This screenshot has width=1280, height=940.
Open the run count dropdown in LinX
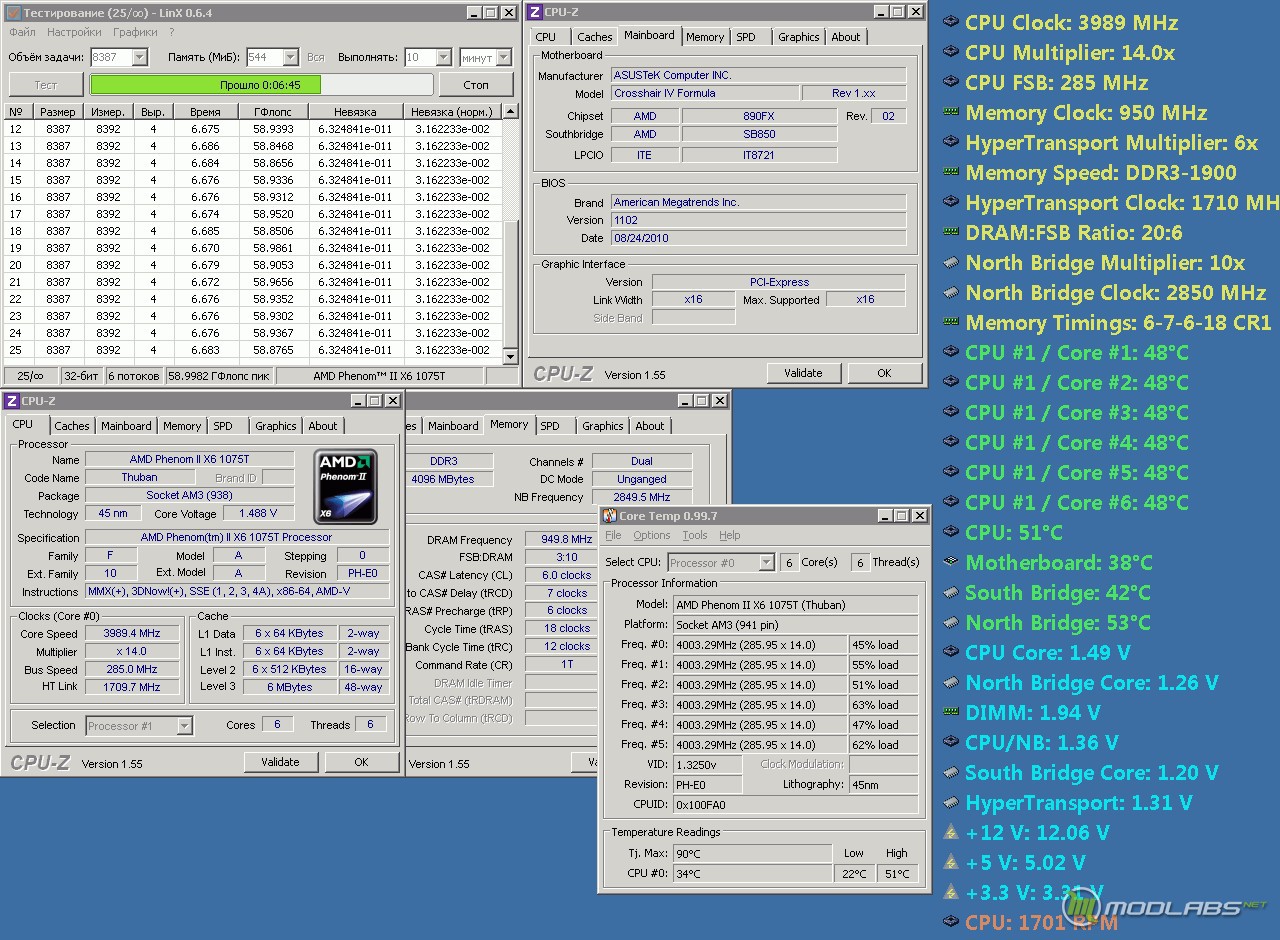[x=442, y=58]
